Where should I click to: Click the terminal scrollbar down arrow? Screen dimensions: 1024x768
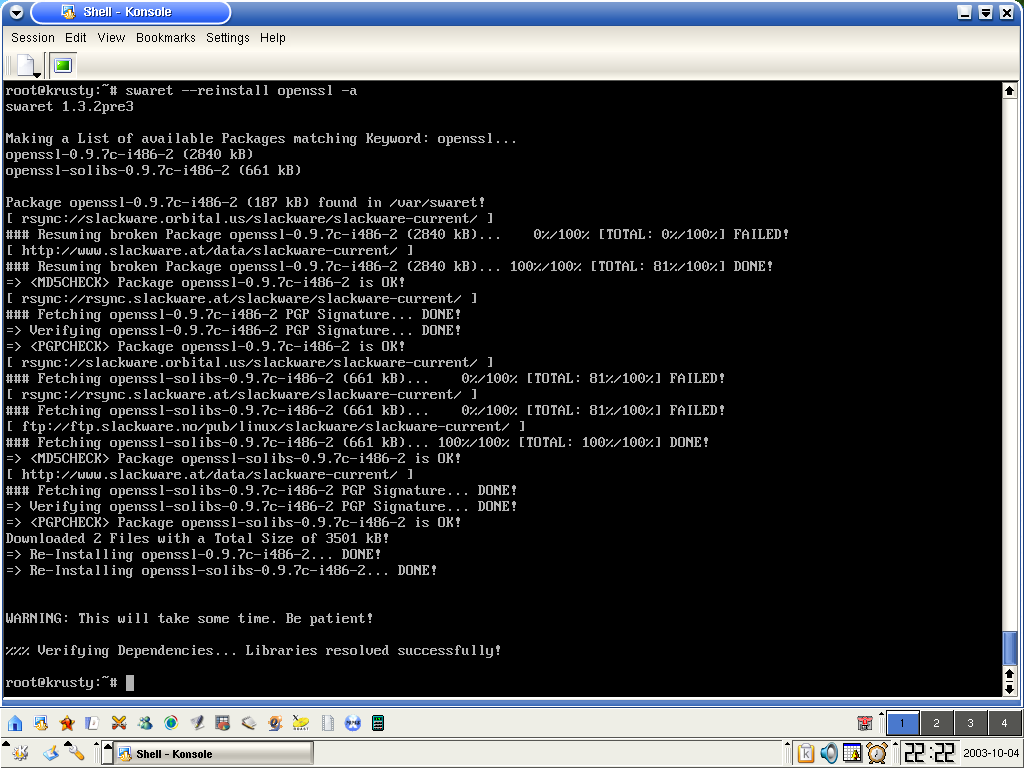[1010, 688]
